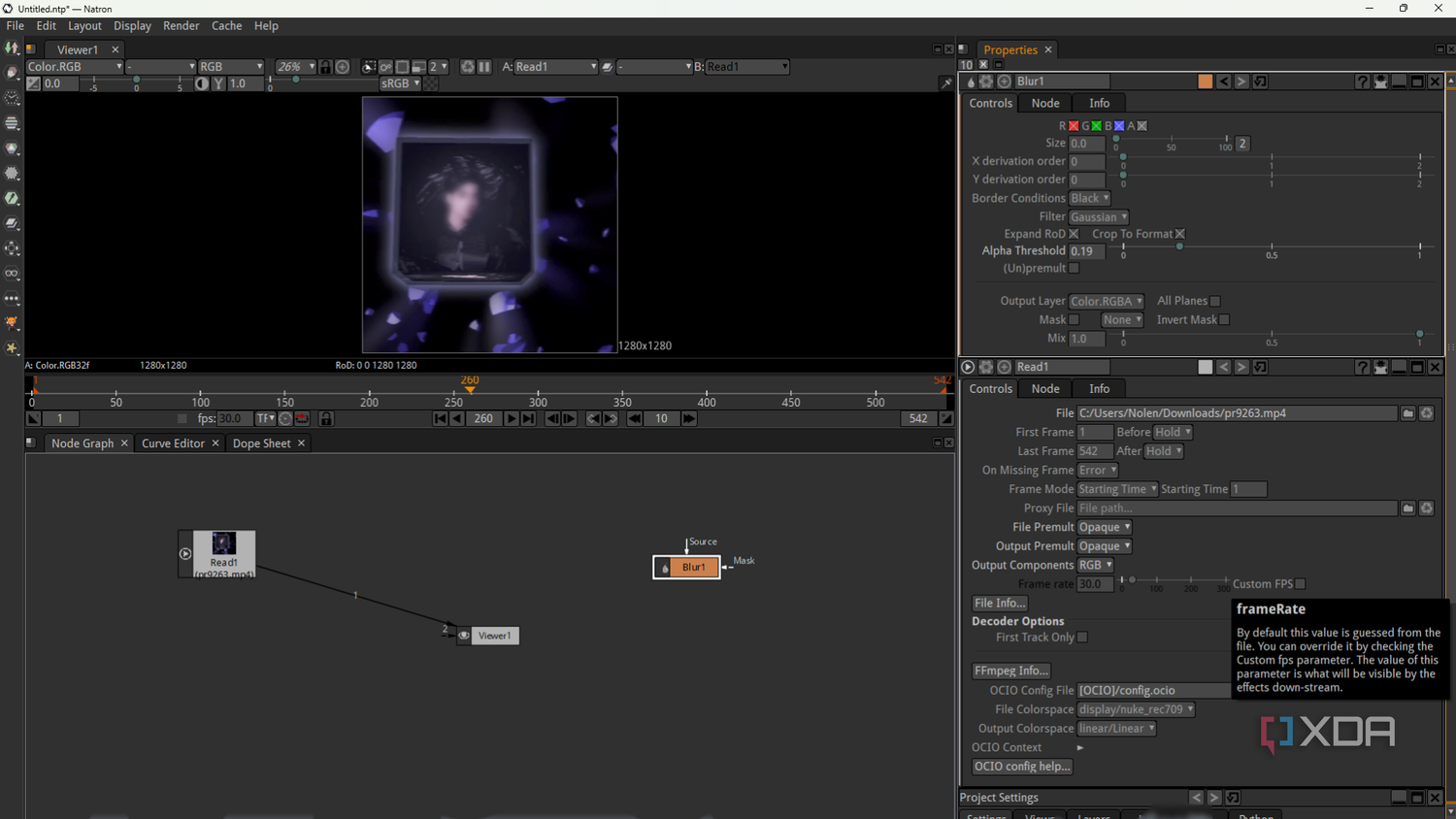Click the Blur1 undo arrow icon
Screen dimensions: 1456x819
tap(1223, 82)
